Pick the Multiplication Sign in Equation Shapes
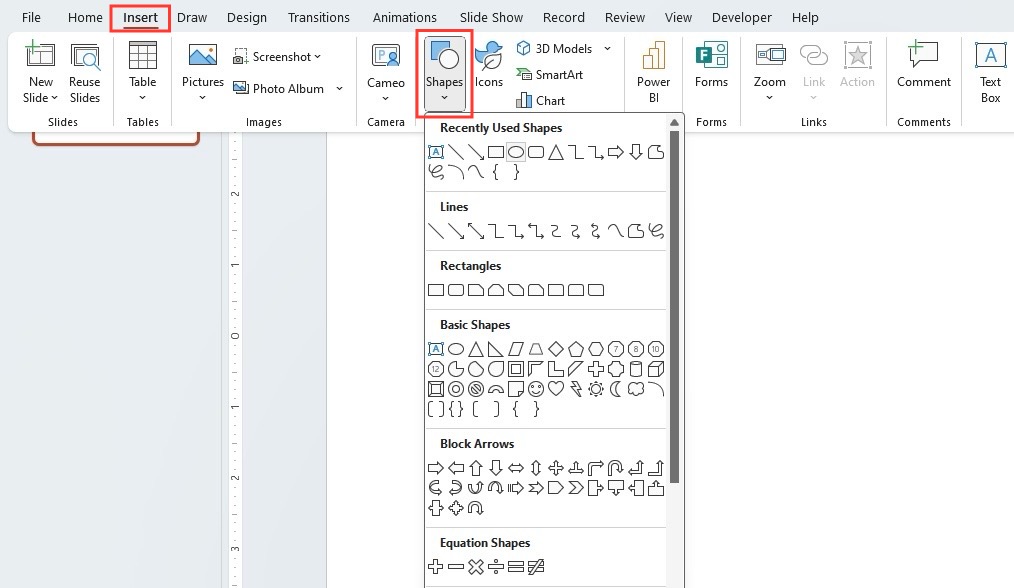The image size is (1014, 588). [476, 567]
